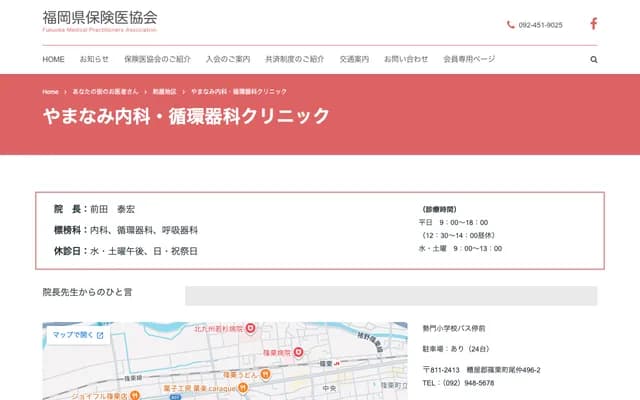This screenshot has width=640, height=400.
Task: Click the gray 院長先生からのひと言 box
Action: (x=391, y=296)
